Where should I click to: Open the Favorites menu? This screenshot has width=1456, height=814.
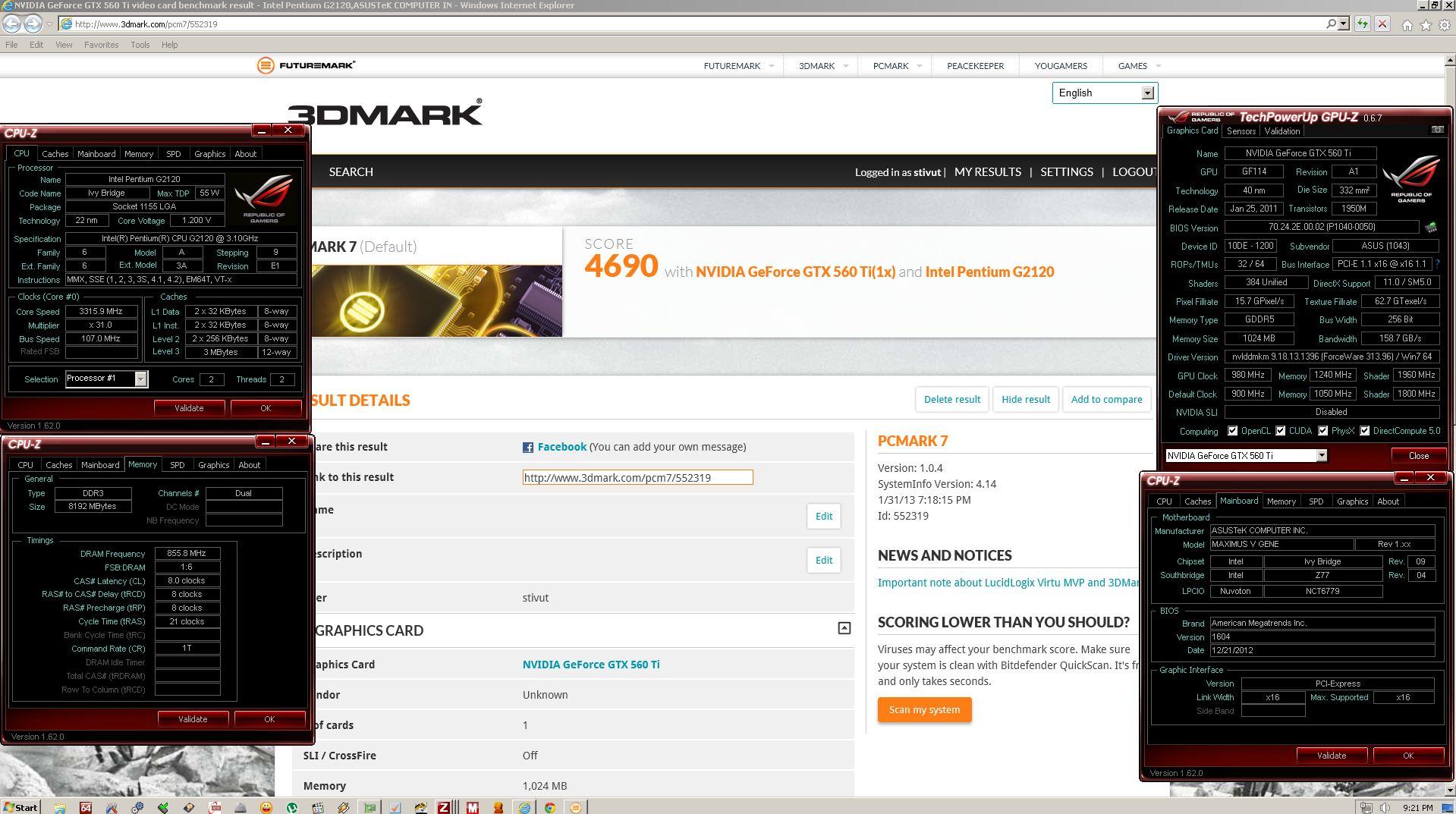pyautogui.click(x=101, y=45)
